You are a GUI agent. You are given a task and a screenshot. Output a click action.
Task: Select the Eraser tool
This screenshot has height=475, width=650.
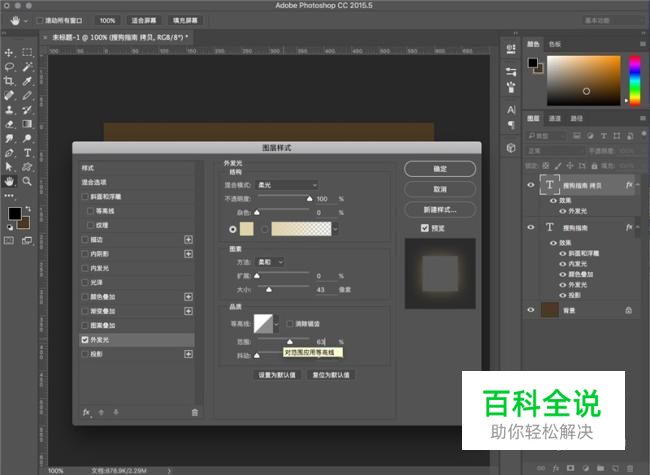tap(9, 124)
